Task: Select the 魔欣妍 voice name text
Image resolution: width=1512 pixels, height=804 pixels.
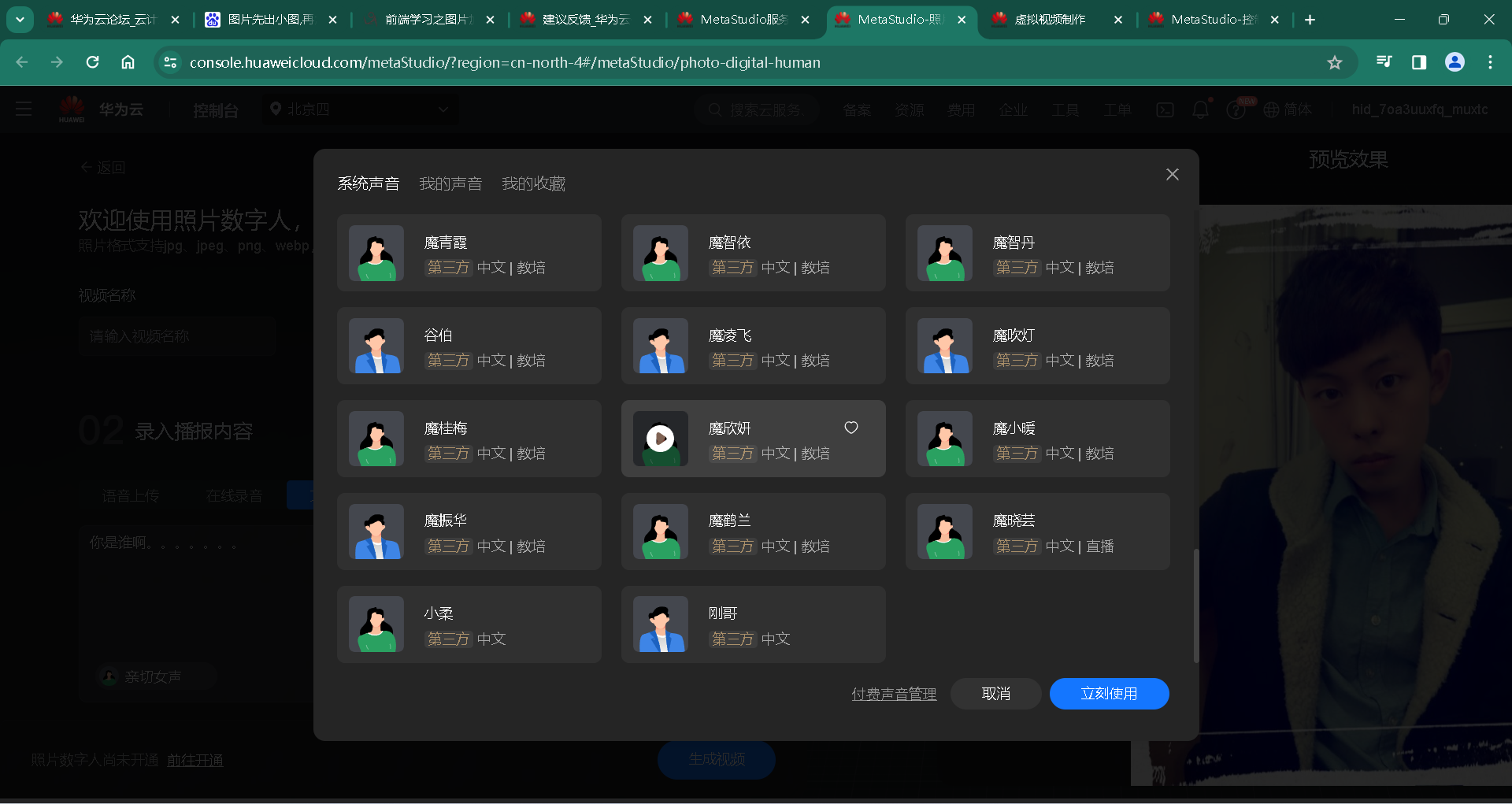Action: coord(729,428)
